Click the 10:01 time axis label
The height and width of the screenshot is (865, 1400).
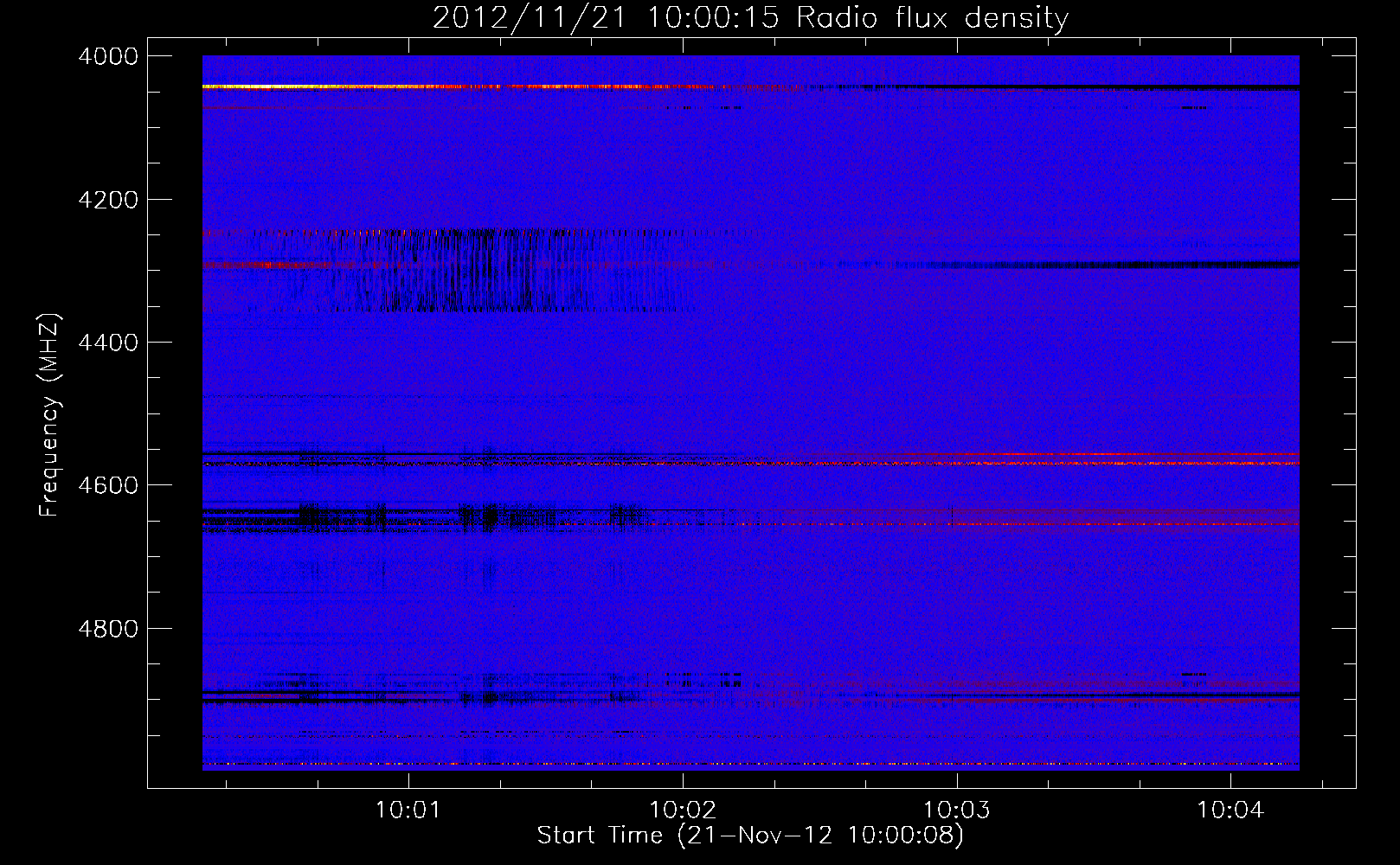(x=408, y=811)
